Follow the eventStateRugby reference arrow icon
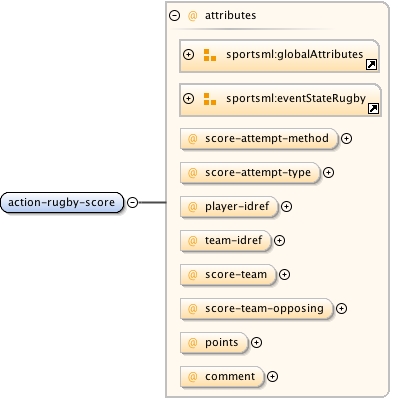The image size is (407, 399). [x=373, y=108]
